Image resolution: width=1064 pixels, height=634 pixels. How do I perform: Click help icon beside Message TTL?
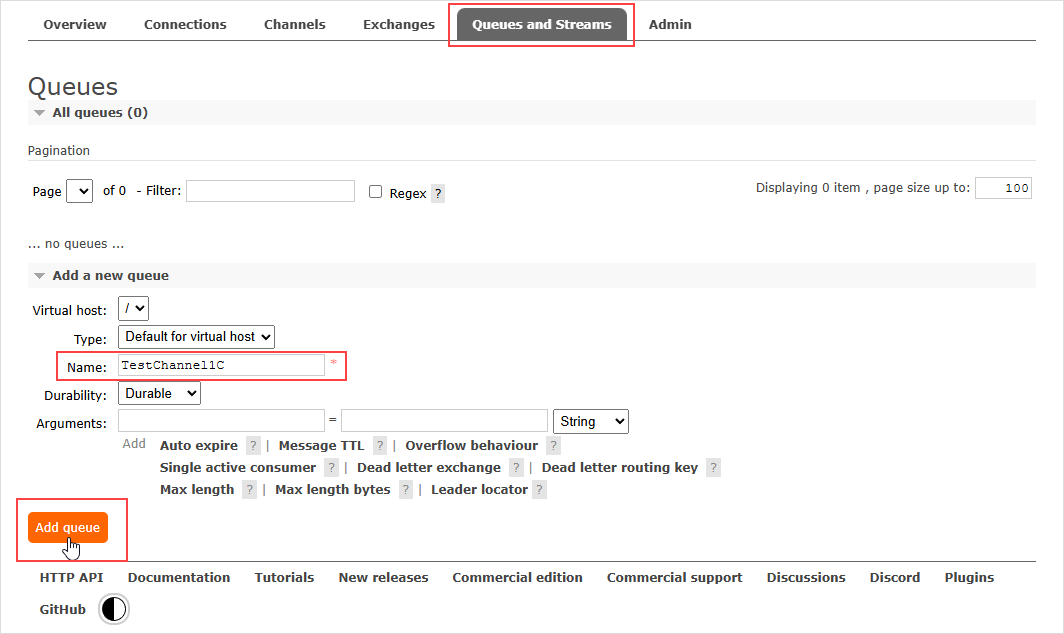(x=380, y=446)
